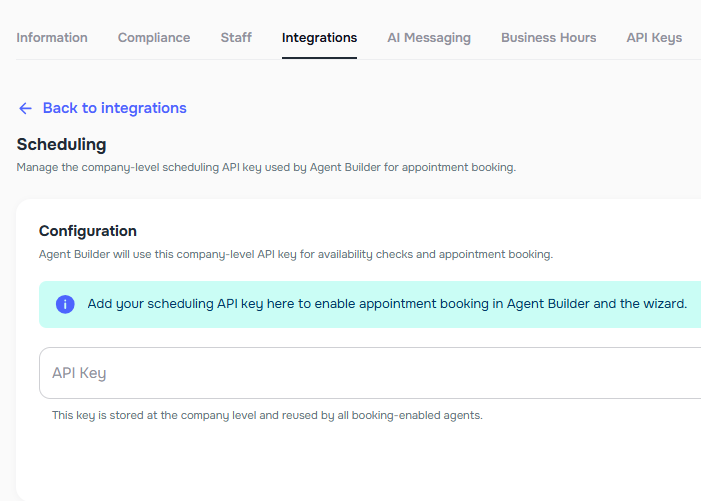Image resolution: width=701 pixels, height=501 pixels.
Task: Click the Configuration section heading
Action: coord(88,231)
